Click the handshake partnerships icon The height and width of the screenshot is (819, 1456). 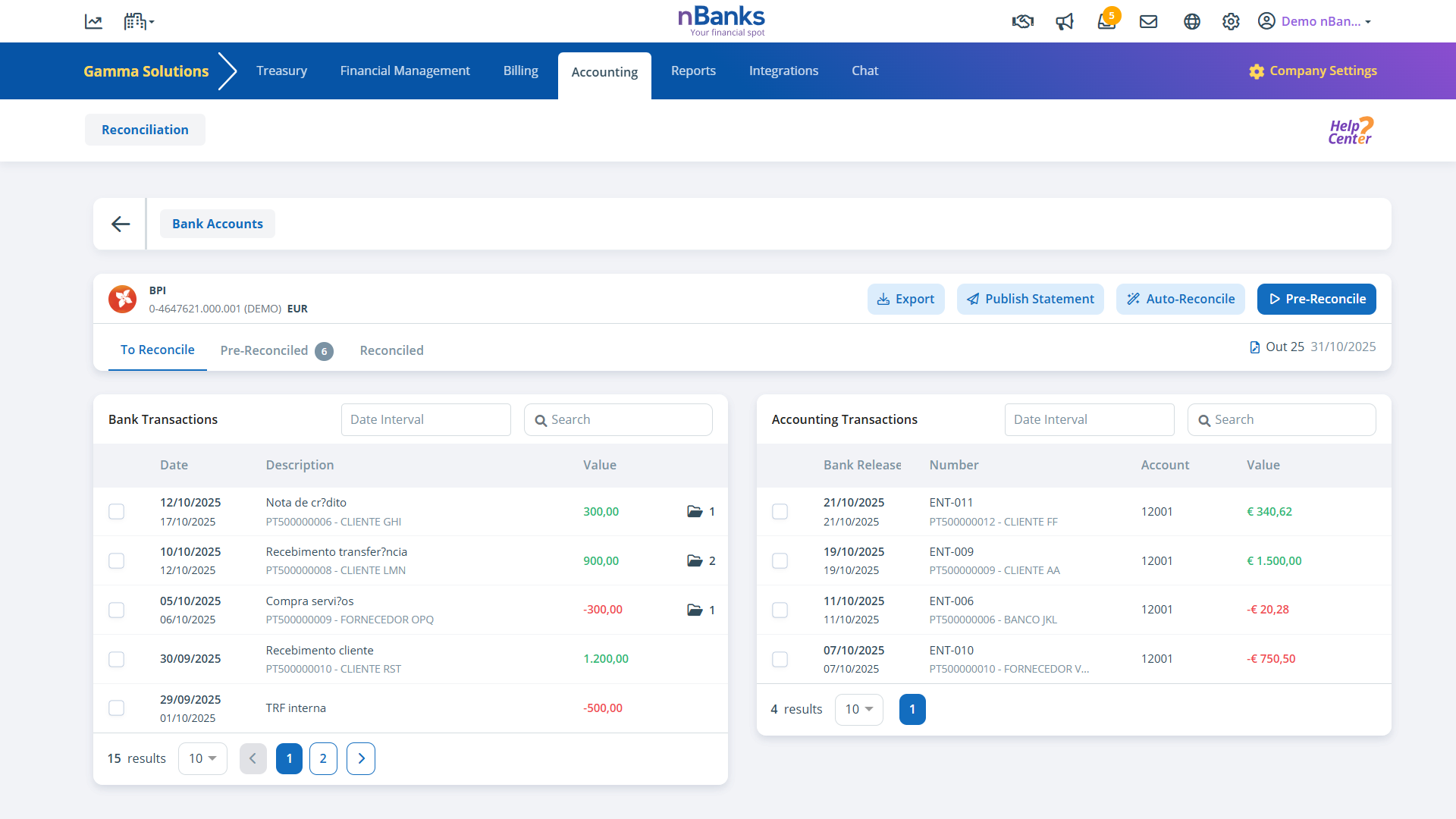(1022, 22)
